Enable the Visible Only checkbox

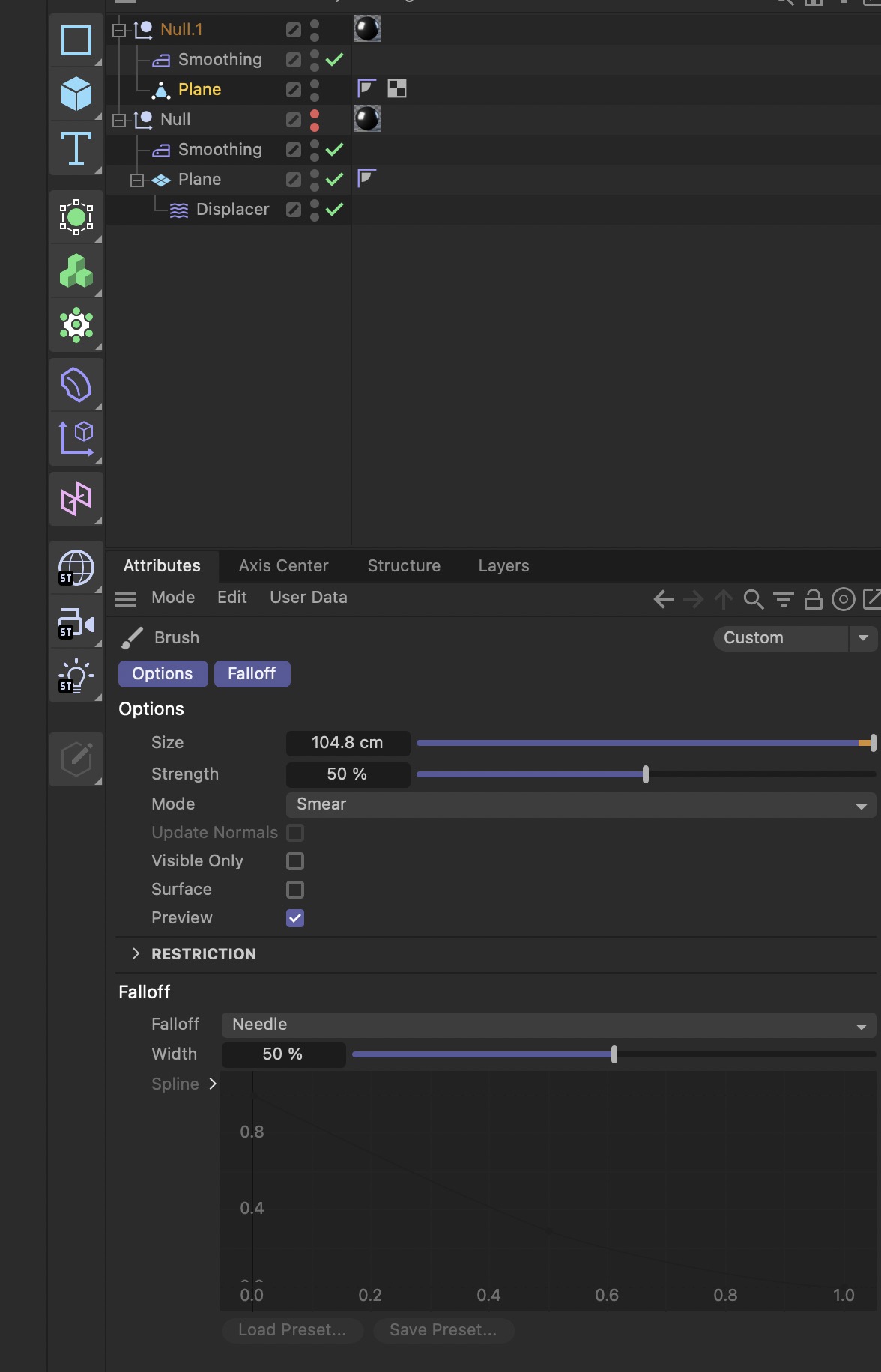tap(295, 861)
